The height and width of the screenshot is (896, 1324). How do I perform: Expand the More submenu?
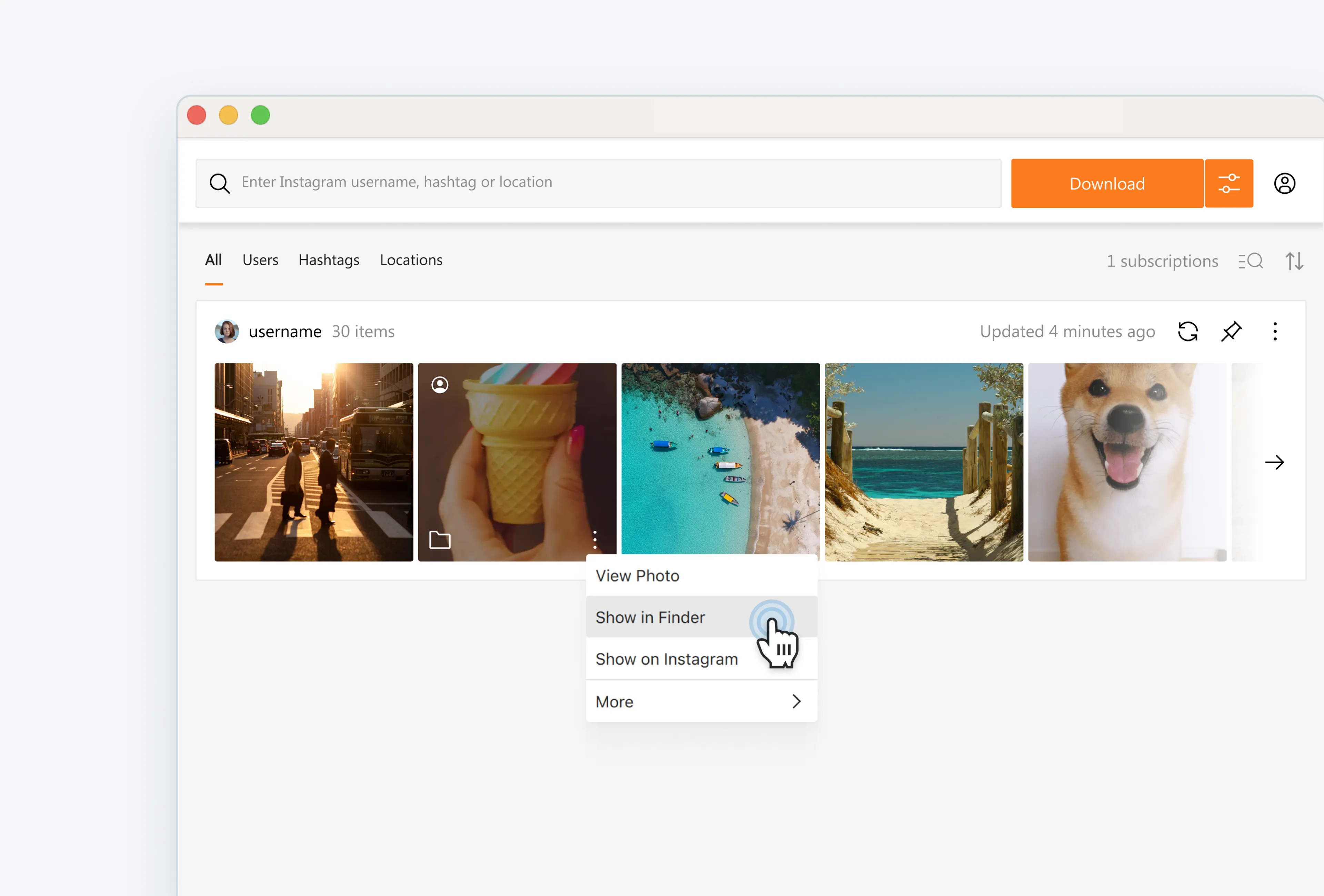[x=701, y=701]
